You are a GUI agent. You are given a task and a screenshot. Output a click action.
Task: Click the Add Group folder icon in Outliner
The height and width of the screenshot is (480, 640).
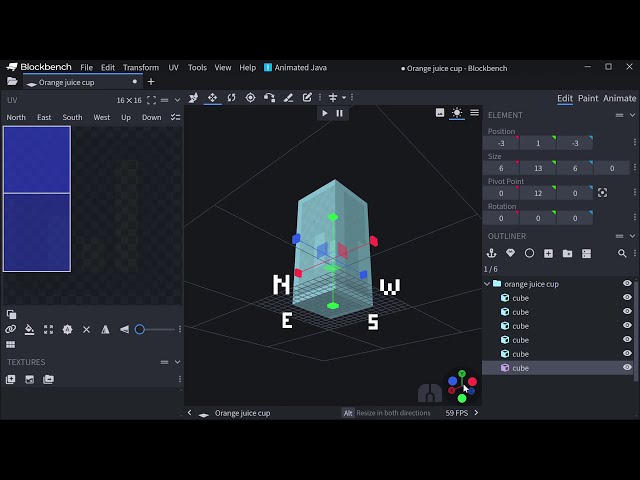(567, 253)
